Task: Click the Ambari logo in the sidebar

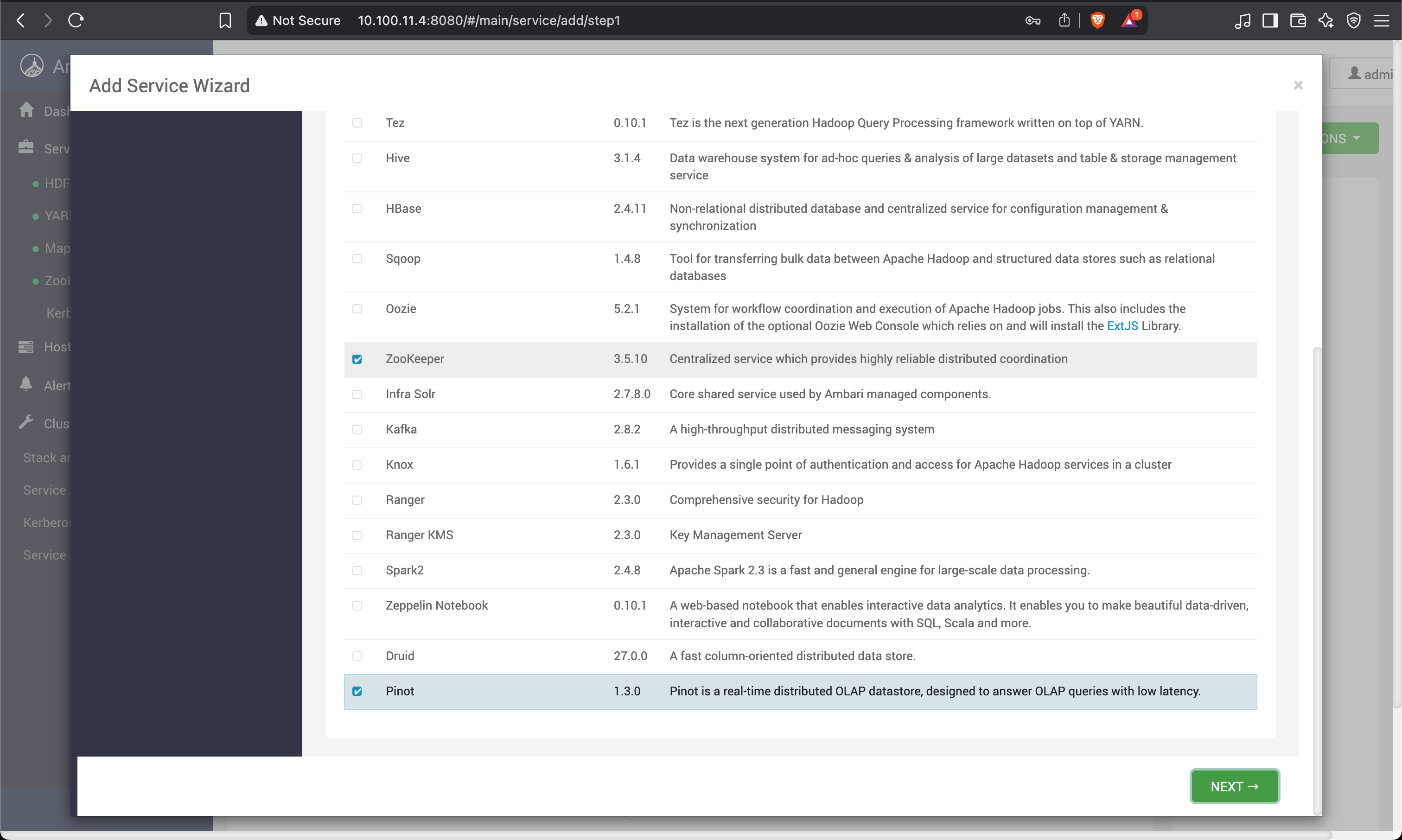Action: [x=32, y=66]
